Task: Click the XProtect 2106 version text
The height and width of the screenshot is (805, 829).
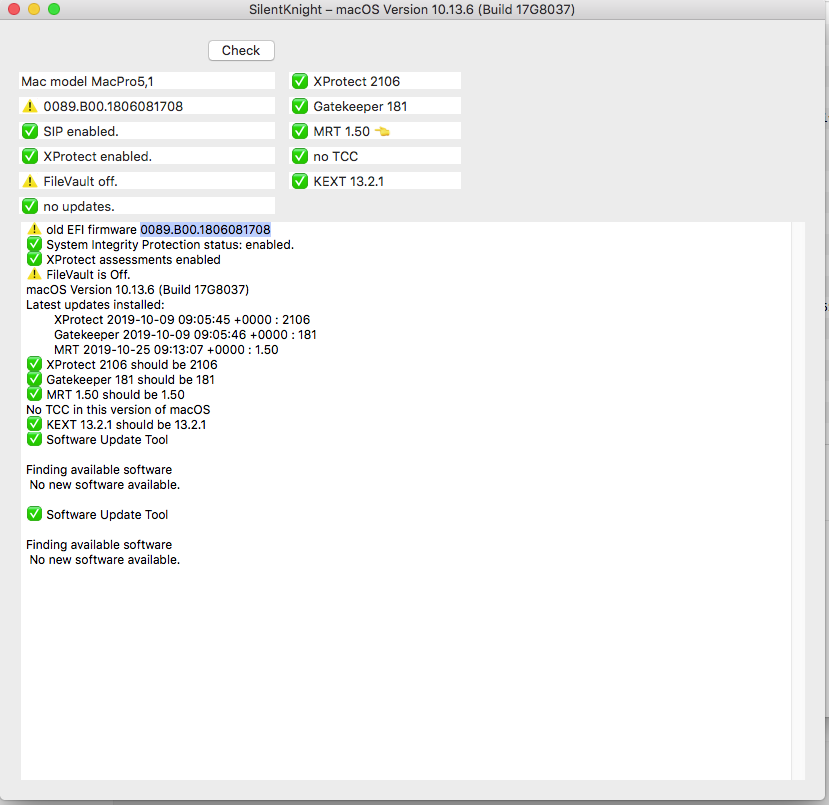Action: pyautogui.click(x=356, y=81)
